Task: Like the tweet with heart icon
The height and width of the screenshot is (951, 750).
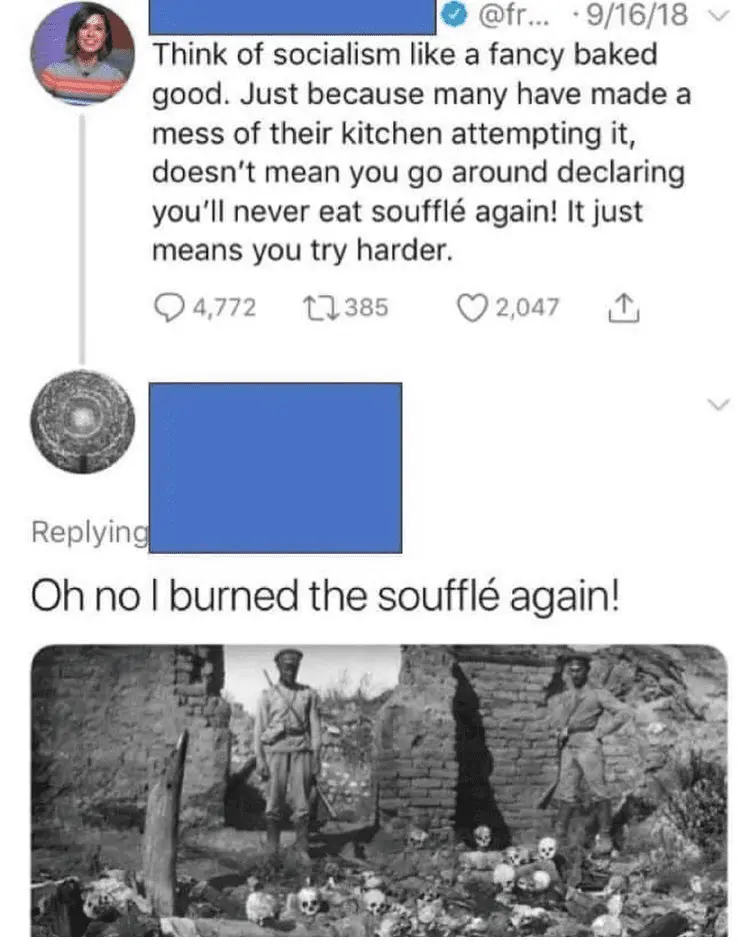Action: pyautogui.click(x=474, y=307)
